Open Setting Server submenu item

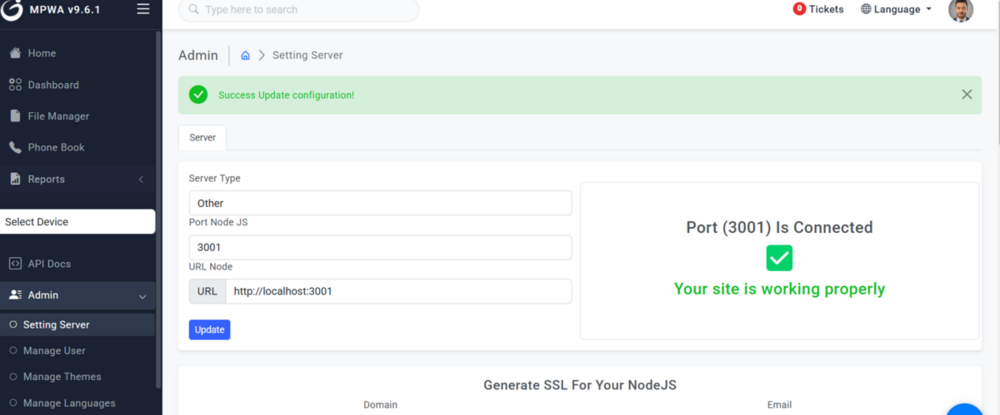[78, 324]
